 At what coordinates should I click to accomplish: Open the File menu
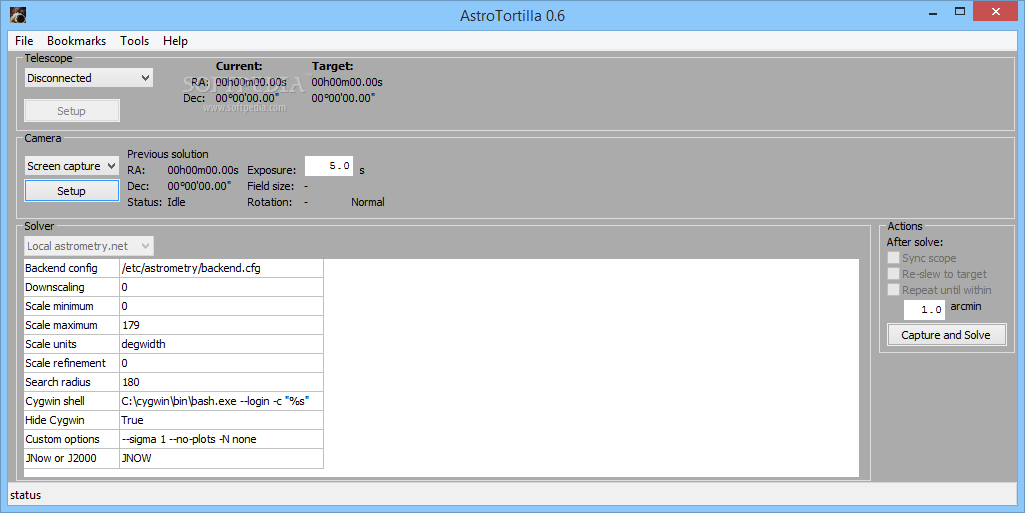click(x=24, y=41)
